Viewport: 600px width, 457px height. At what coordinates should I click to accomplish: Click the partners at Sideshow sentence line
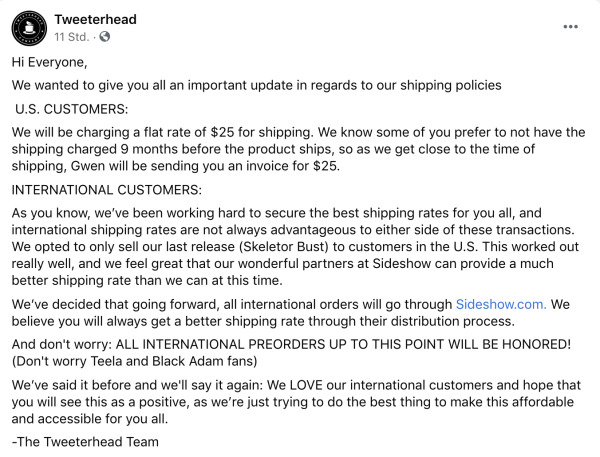[282, 263]
